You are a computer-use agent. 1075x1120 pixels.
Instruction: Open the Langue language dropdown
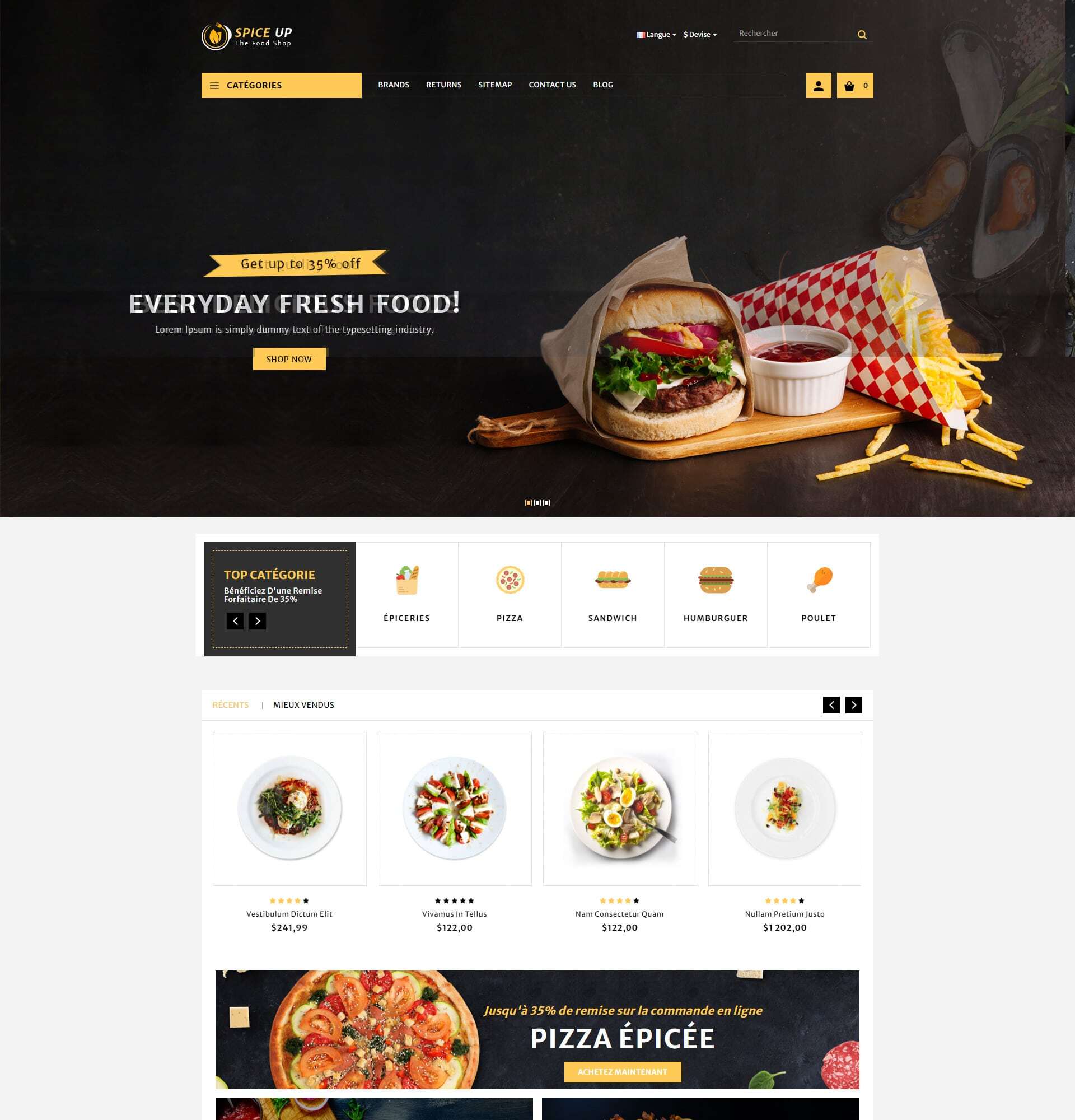tap(656, 34)
